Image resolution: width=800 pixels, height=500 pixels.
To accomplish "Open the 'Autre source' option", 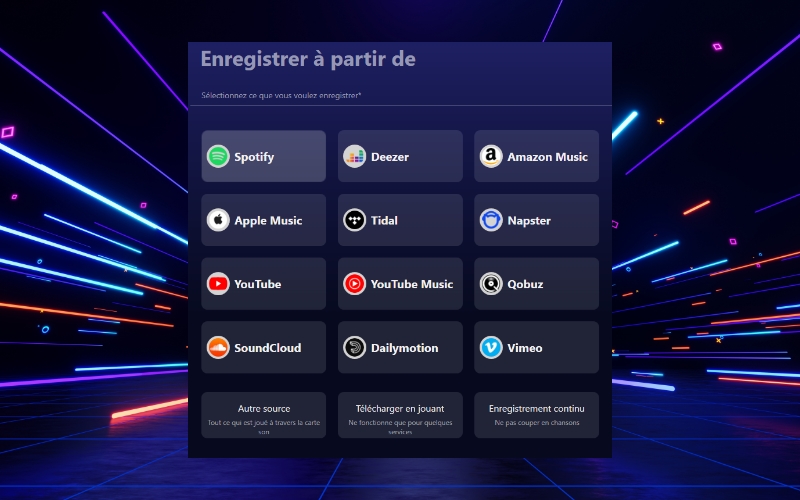I will pyautogui.click(x=263, y=415).
